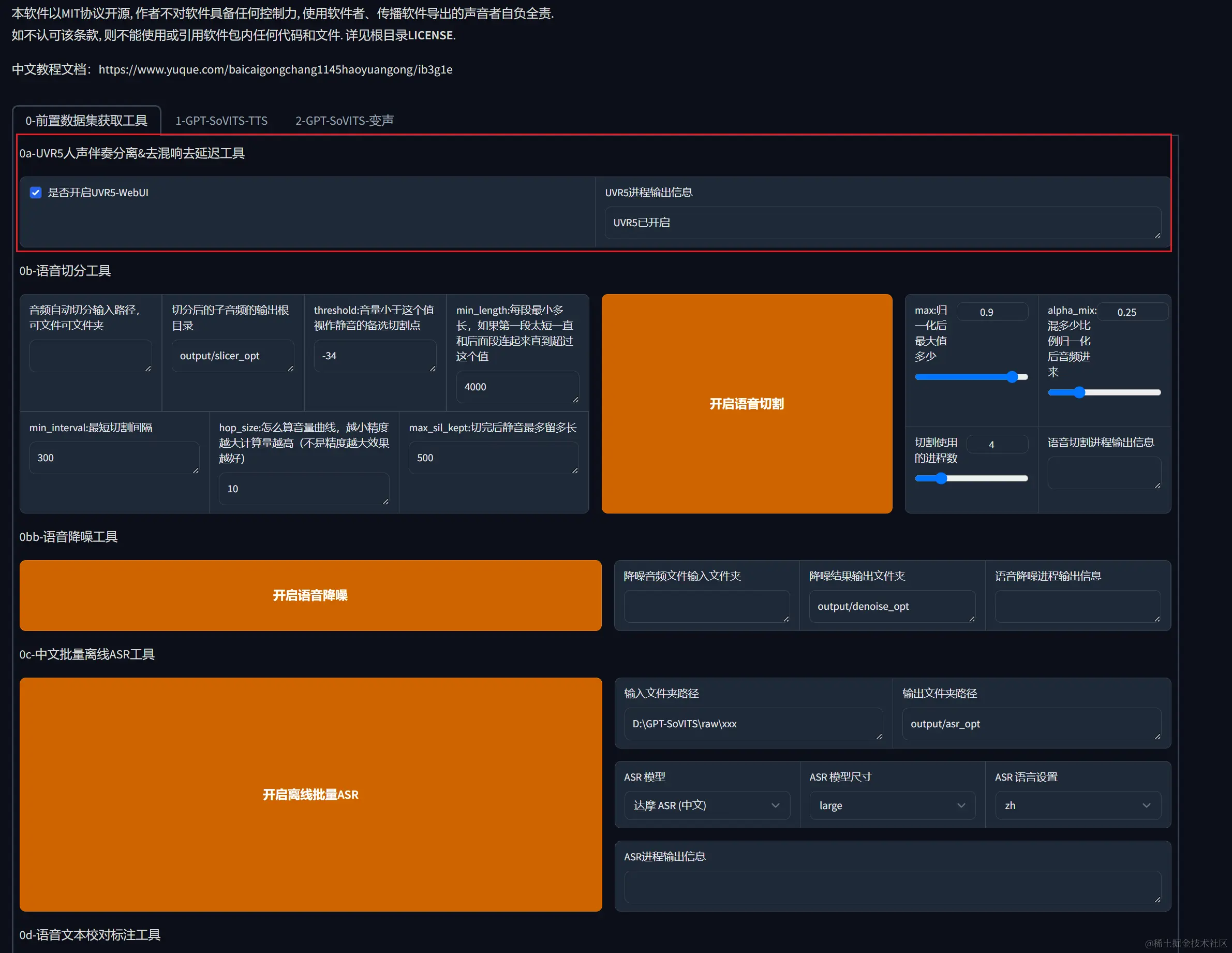Select the 0-前置数据集获取工具 tab
The width and height of the screenshot is (1232, 953).
pyautogui.click(x=86, y=121)
